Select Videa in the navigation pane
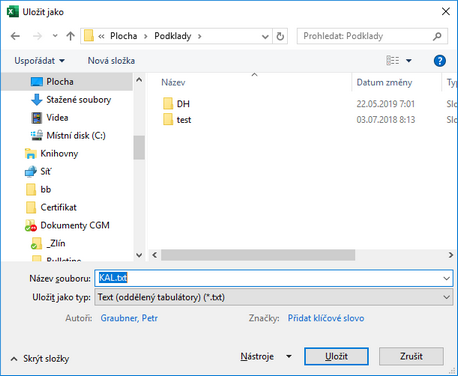This screenshot has width=458, height=376. (57, 118)
